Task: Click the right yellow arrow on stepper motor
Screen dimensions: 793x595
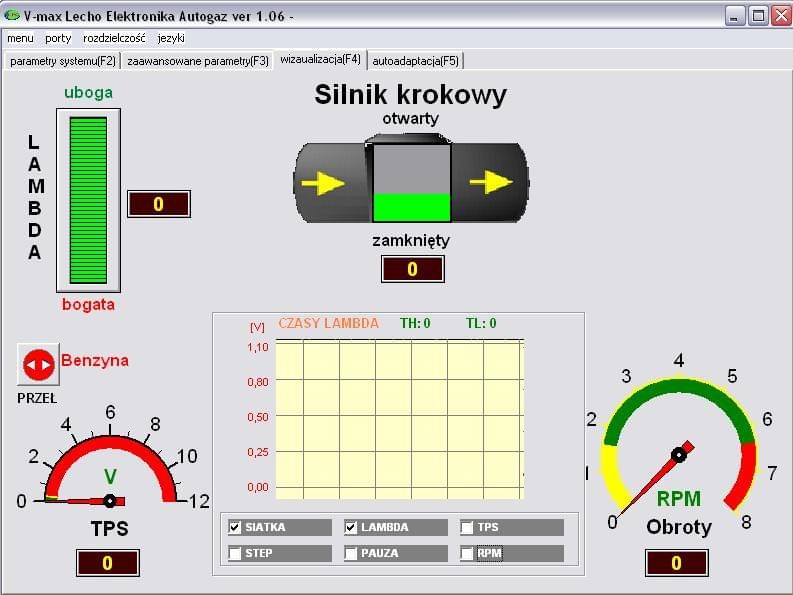Action: click(x=490, y=182)
